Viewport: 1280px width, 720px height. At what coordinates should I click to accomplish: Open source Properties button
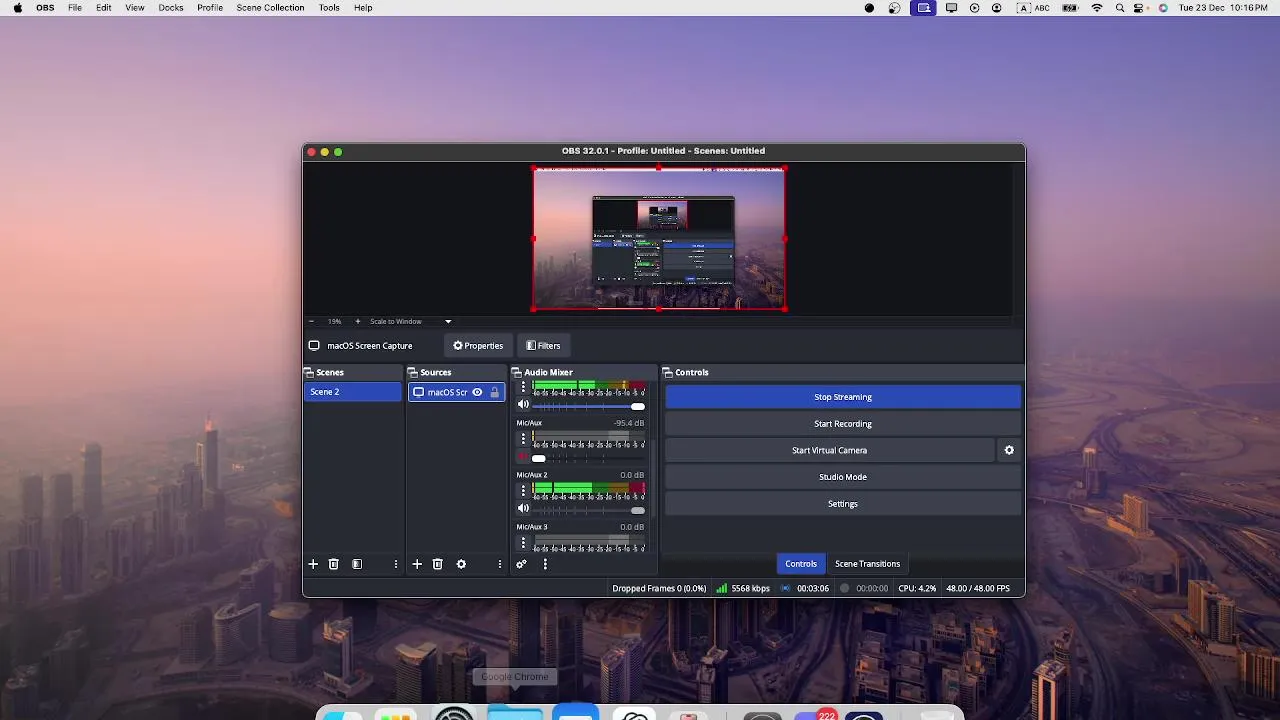click(x=478, y=345)
